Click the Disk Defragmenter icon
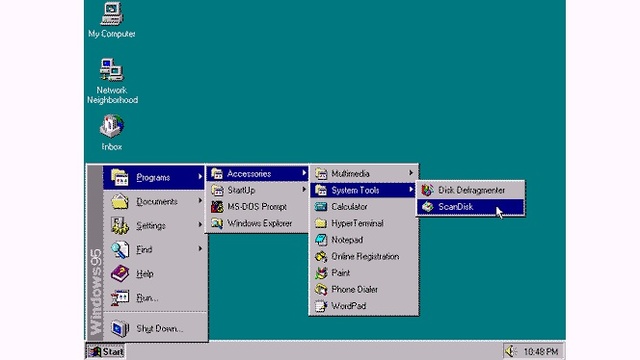640x360 pixels. click(427, 190)
